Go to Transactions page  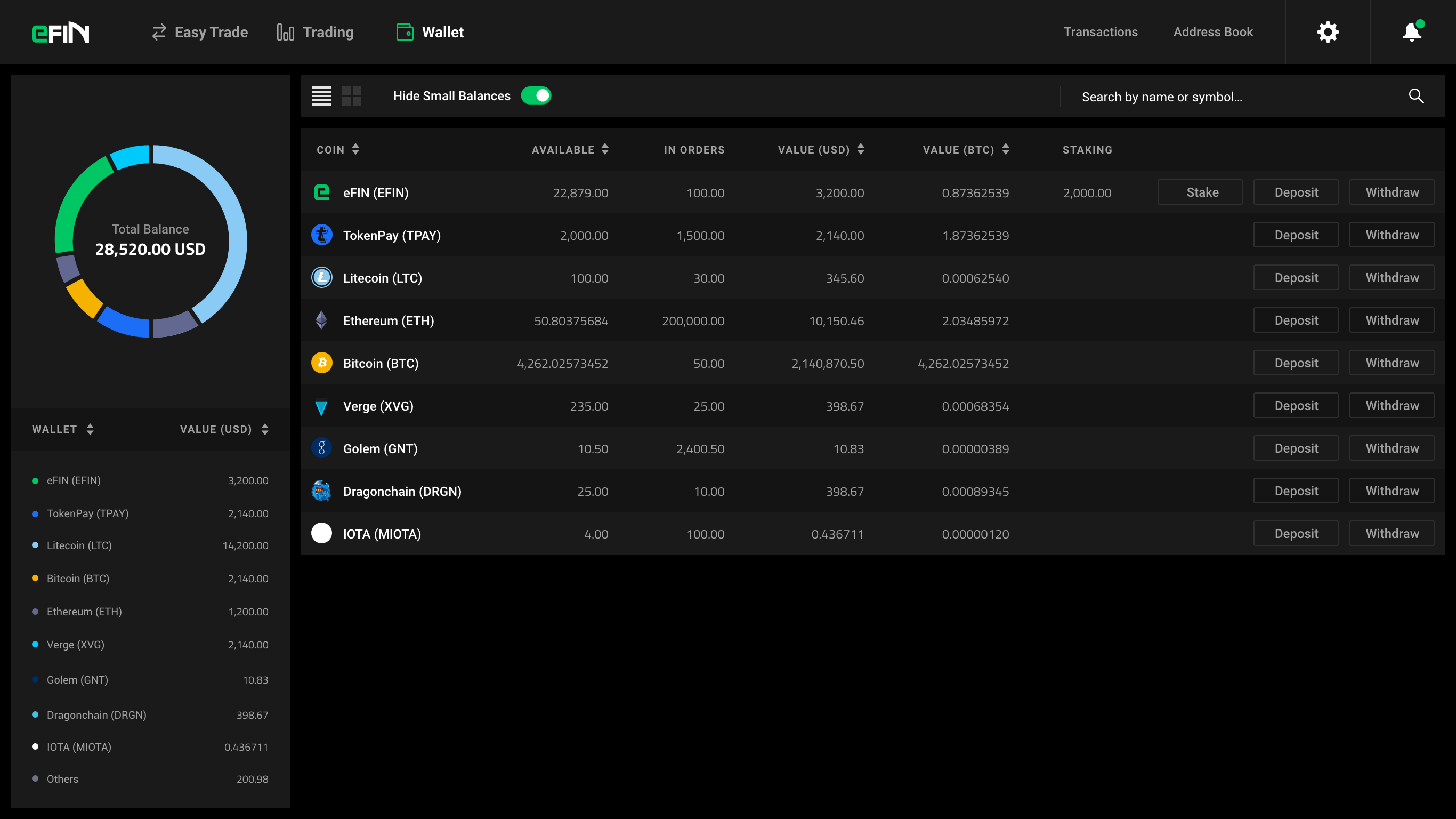1101,32
